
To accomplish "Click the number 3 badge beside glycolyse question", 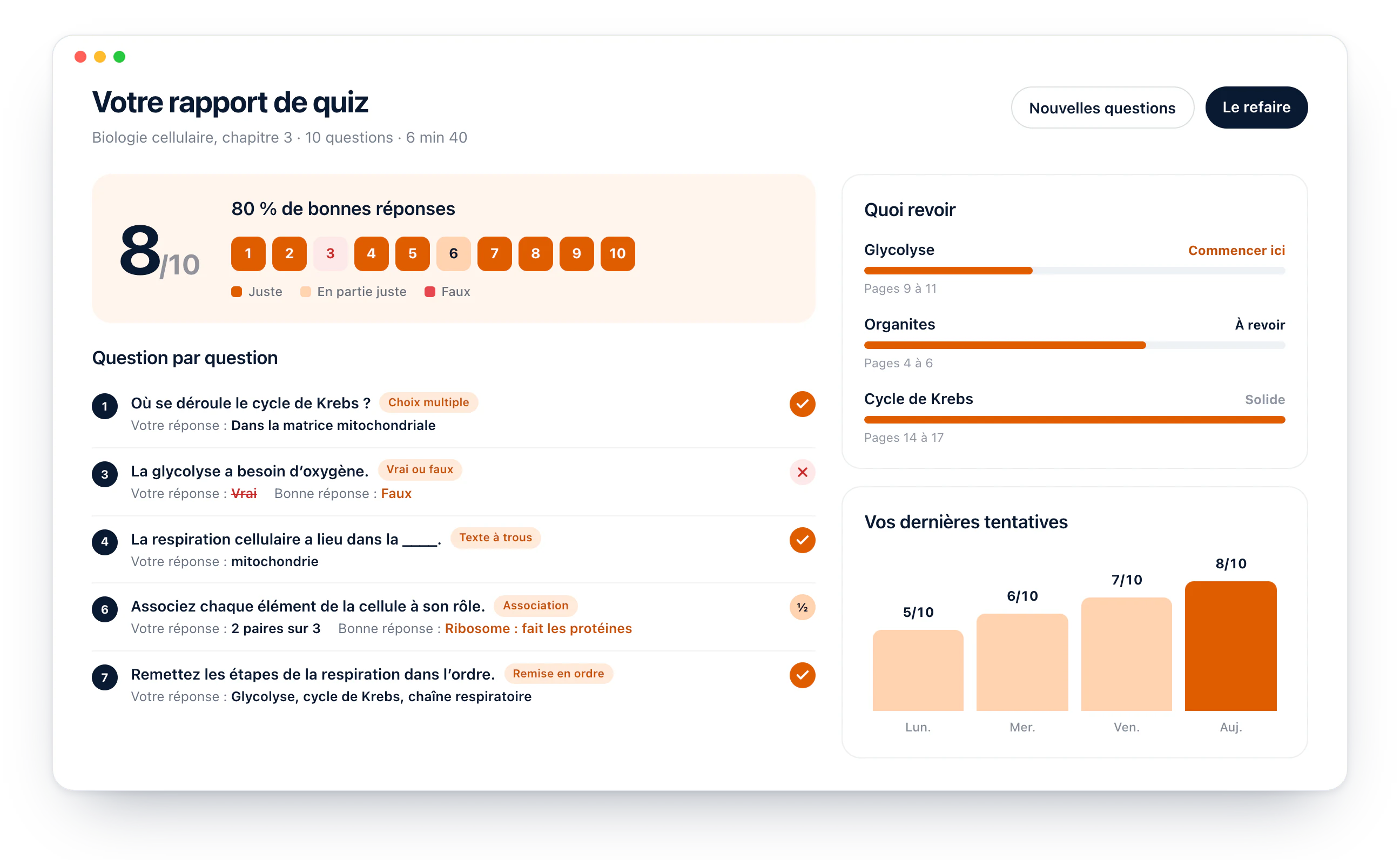I will tap(105, 474).
